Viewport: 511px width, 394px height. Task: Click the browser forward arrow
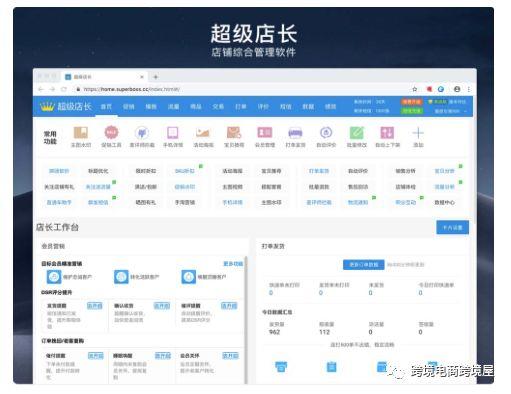52,89
